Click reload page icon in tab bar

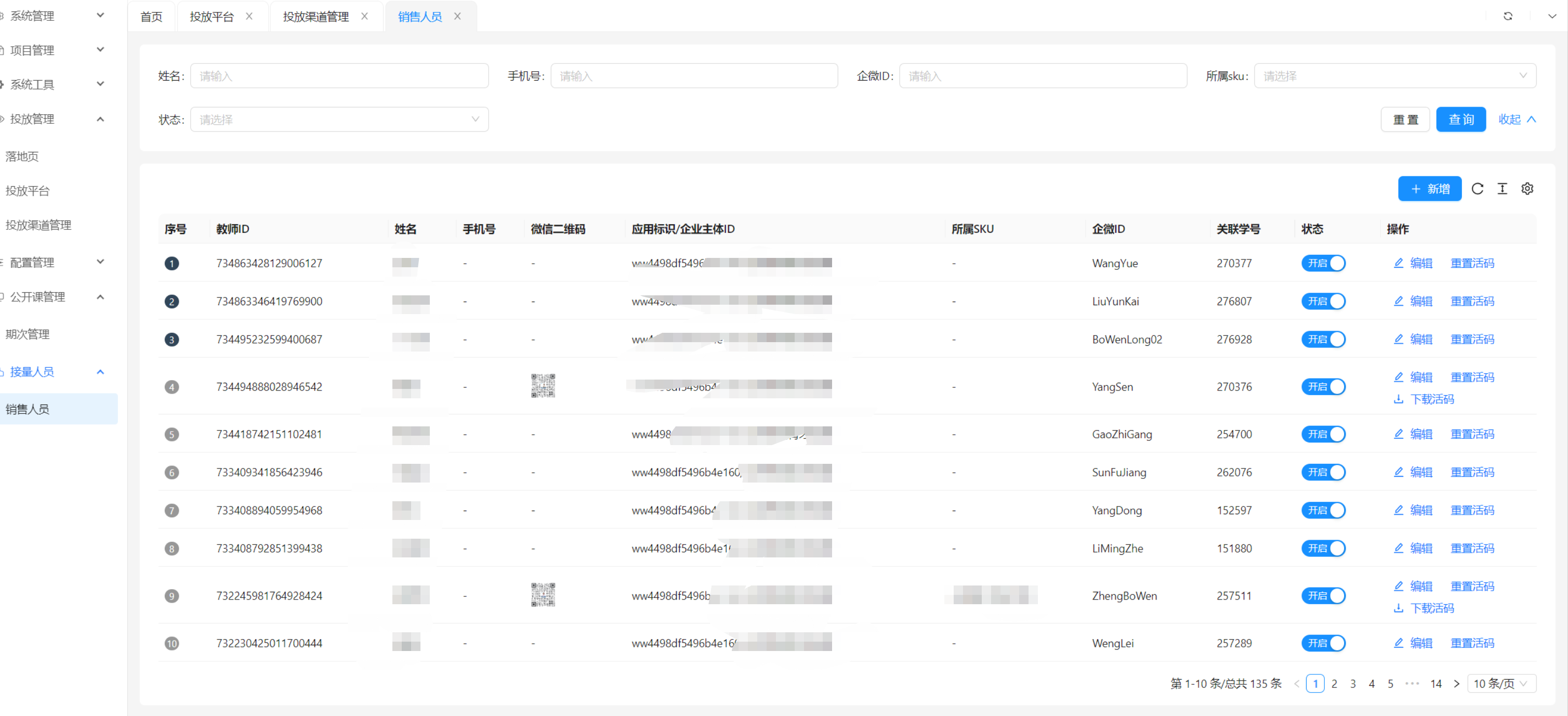(x=1508, y=17)
